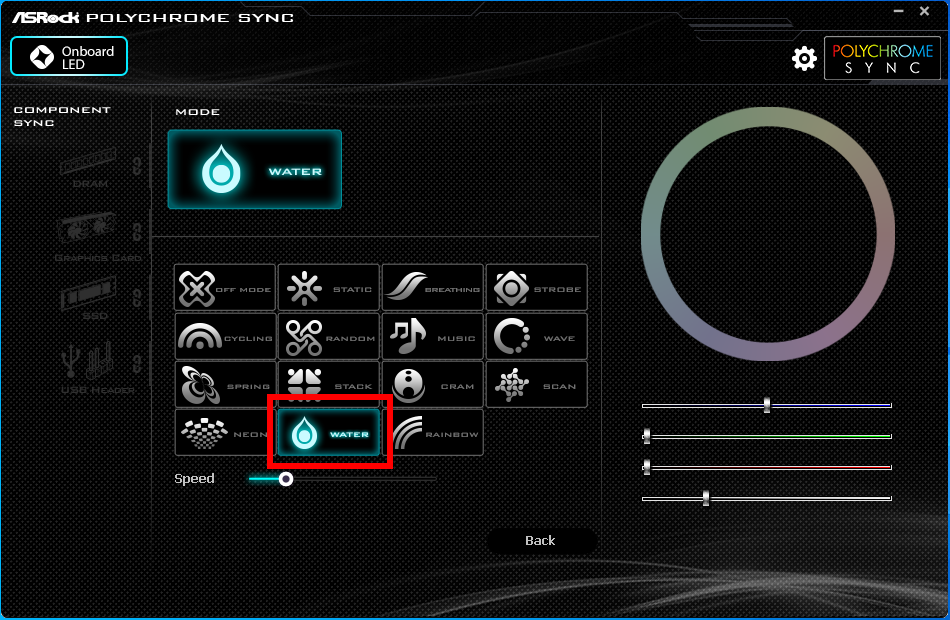Click the white brightness slider handle
The image size is (950, 620).
[706, 498]
